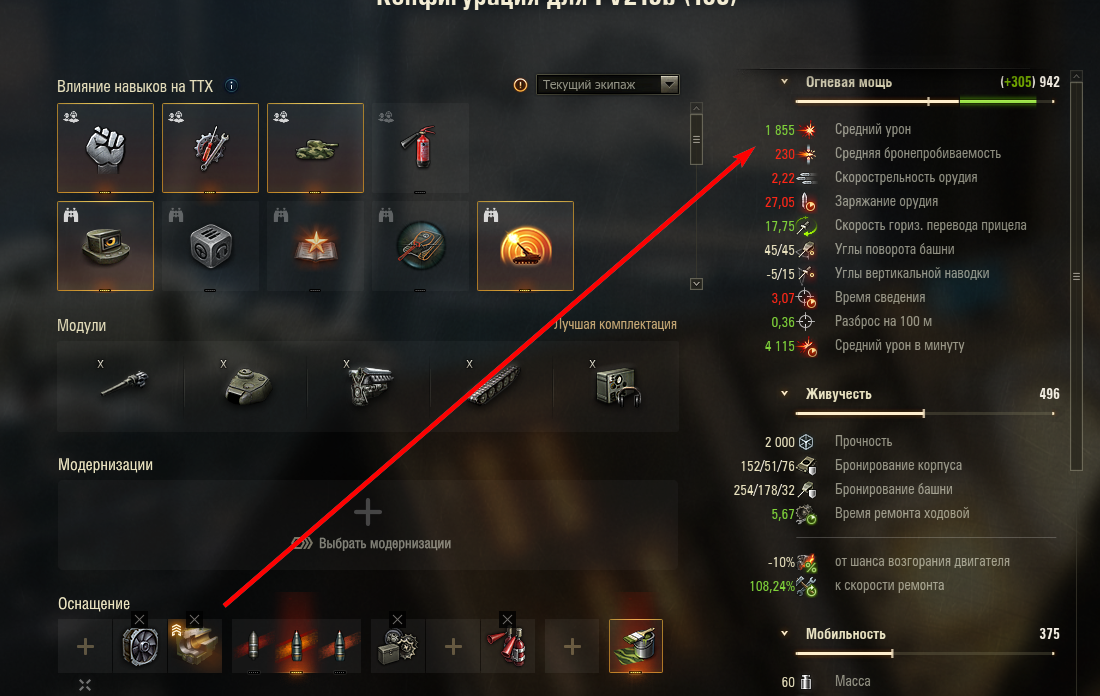Toggle the Brothers in Arms fist skill
The image size is (1100, 696).
[x=105, y=148]
